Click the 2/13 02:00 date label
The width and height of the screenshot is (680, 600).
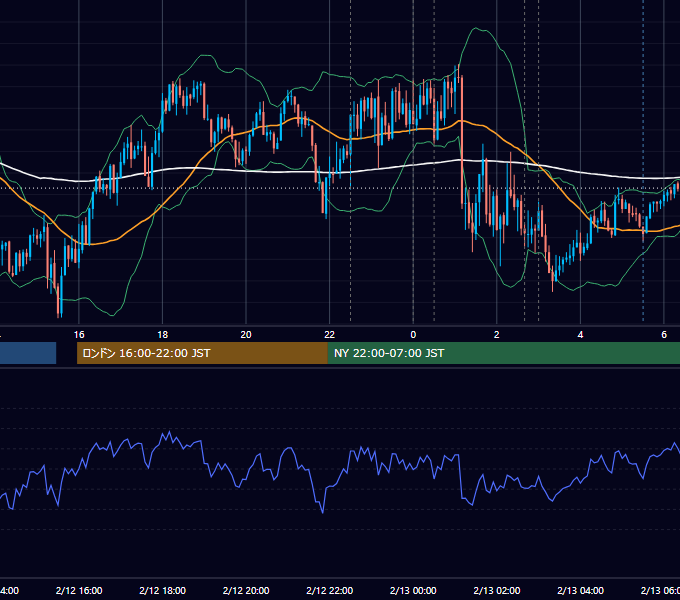(x=497, y=590)
